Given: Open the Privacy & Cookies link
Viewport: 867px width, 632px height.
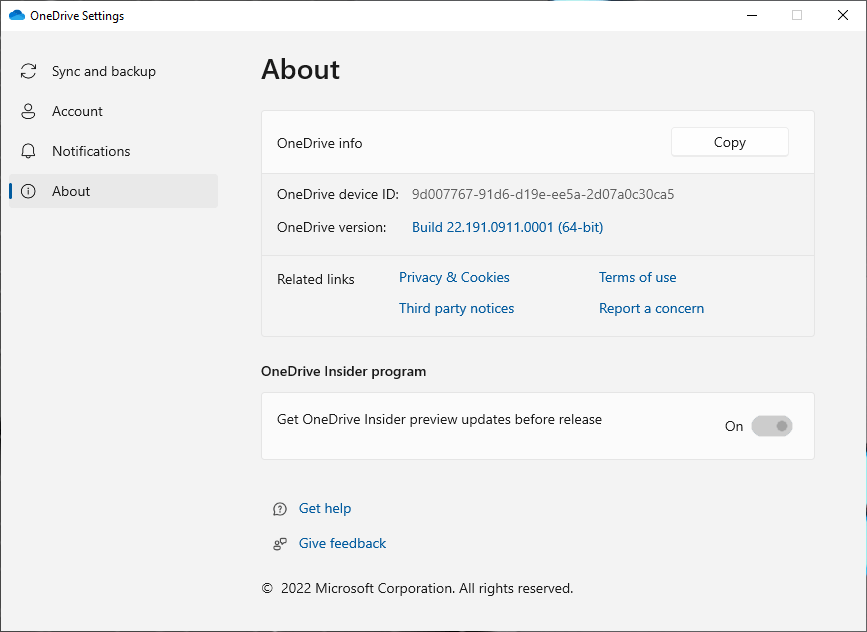Looking at the screenshot, I should [454, 277].
